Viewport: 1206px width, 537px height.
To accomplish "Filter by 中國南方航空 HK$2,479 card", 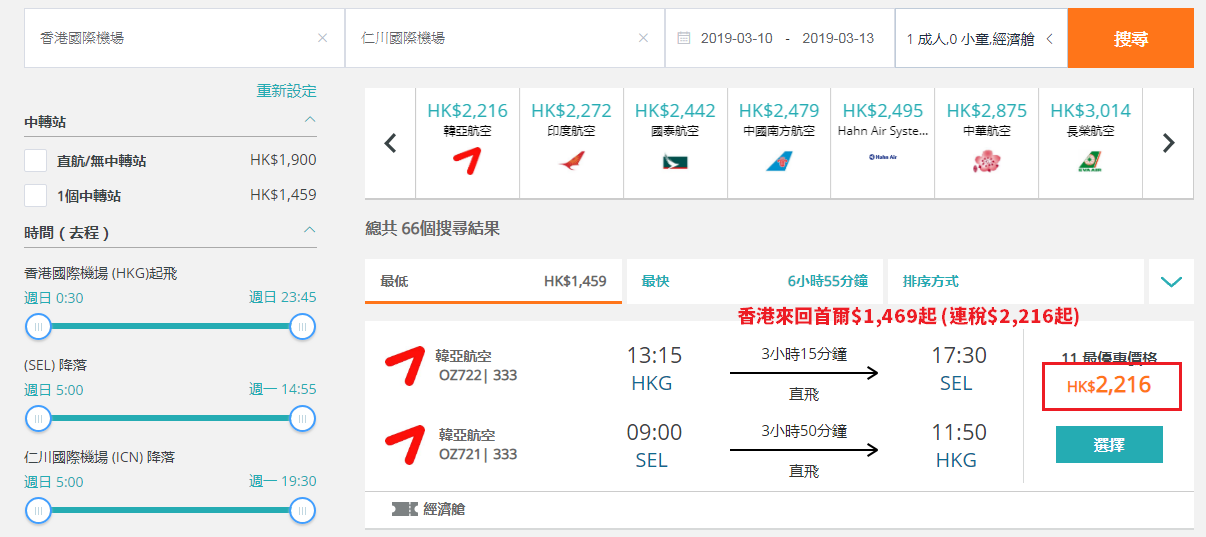I will point(779,143).
